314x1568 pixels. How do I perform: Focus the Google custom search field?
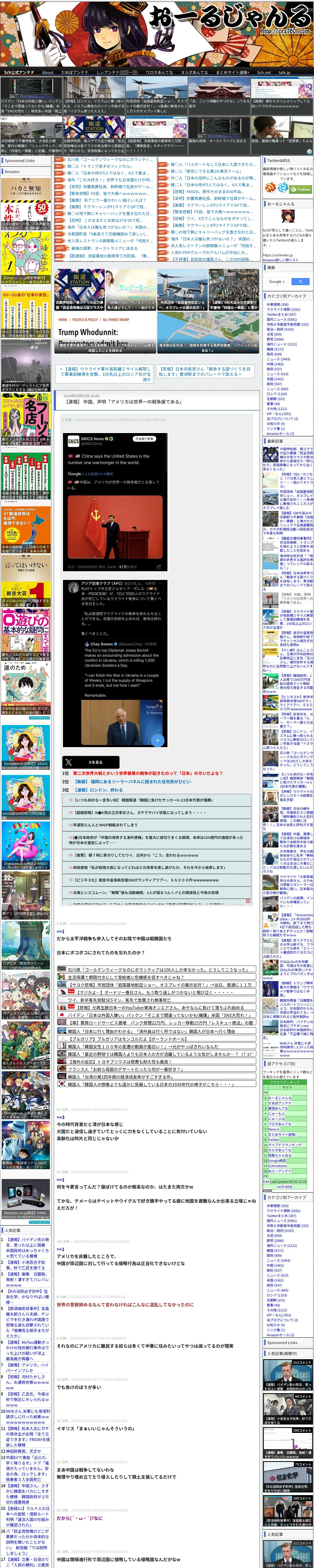coord(277,281)
